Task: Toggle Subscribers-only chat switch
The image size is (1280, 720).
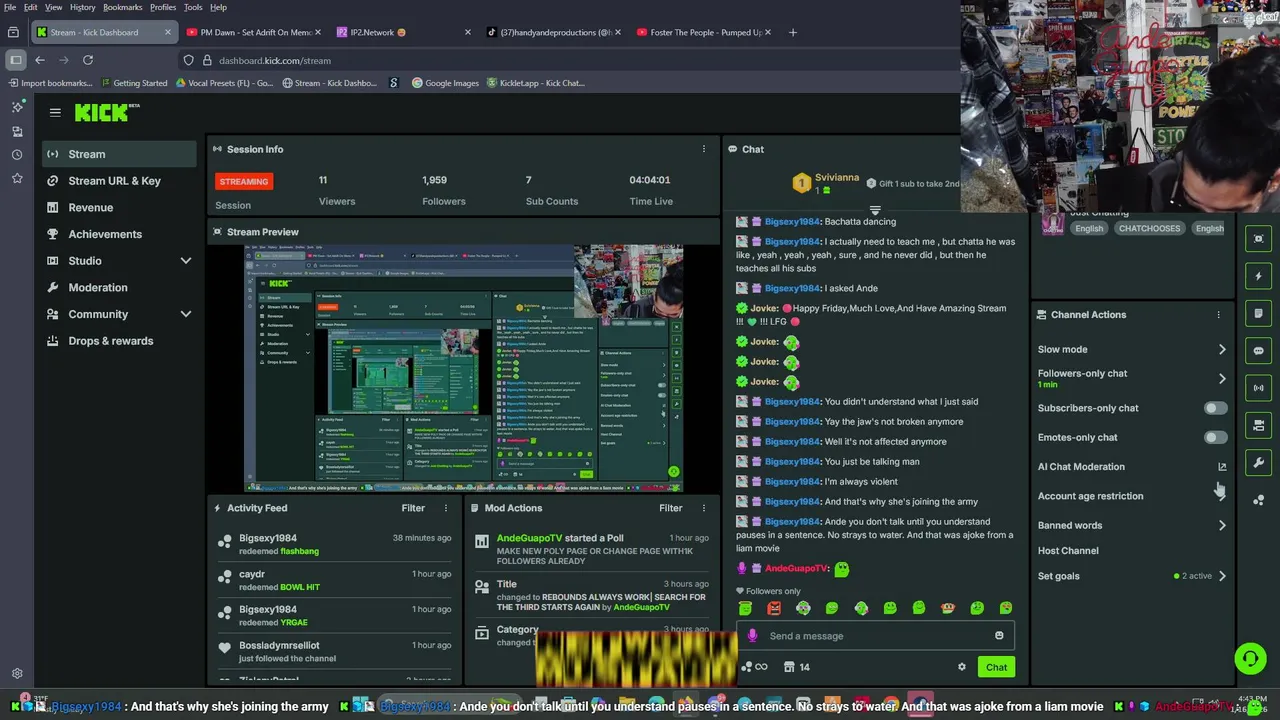Action: tap(1215, 408)
